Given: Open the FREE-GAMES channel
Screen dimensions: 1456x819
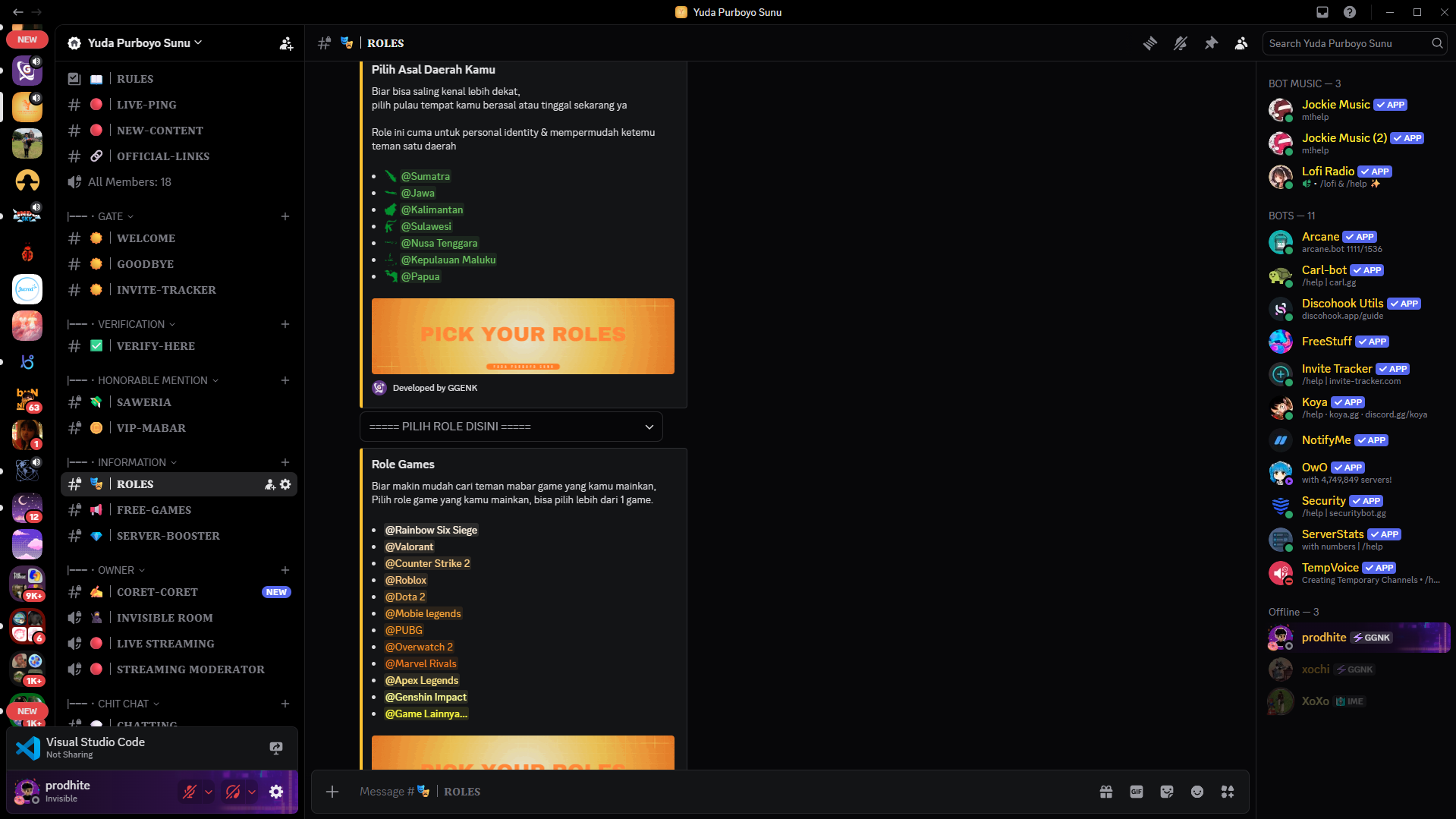Looking at the screenshot, I should click(179, 510).
